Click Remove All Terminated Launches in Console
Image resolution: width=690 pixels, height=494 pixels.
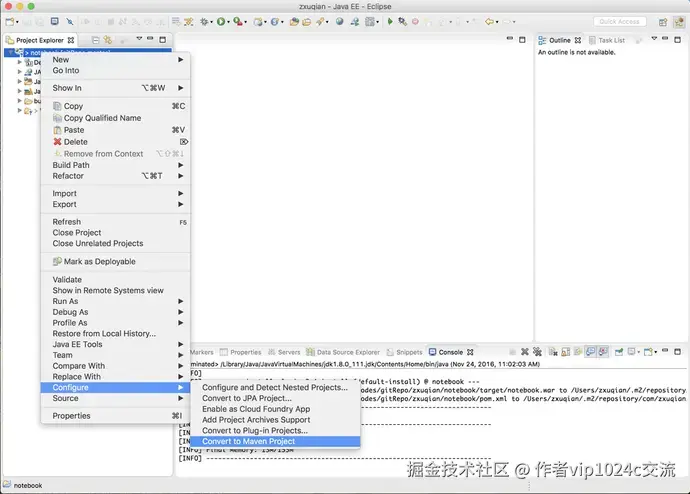(537, 352)
